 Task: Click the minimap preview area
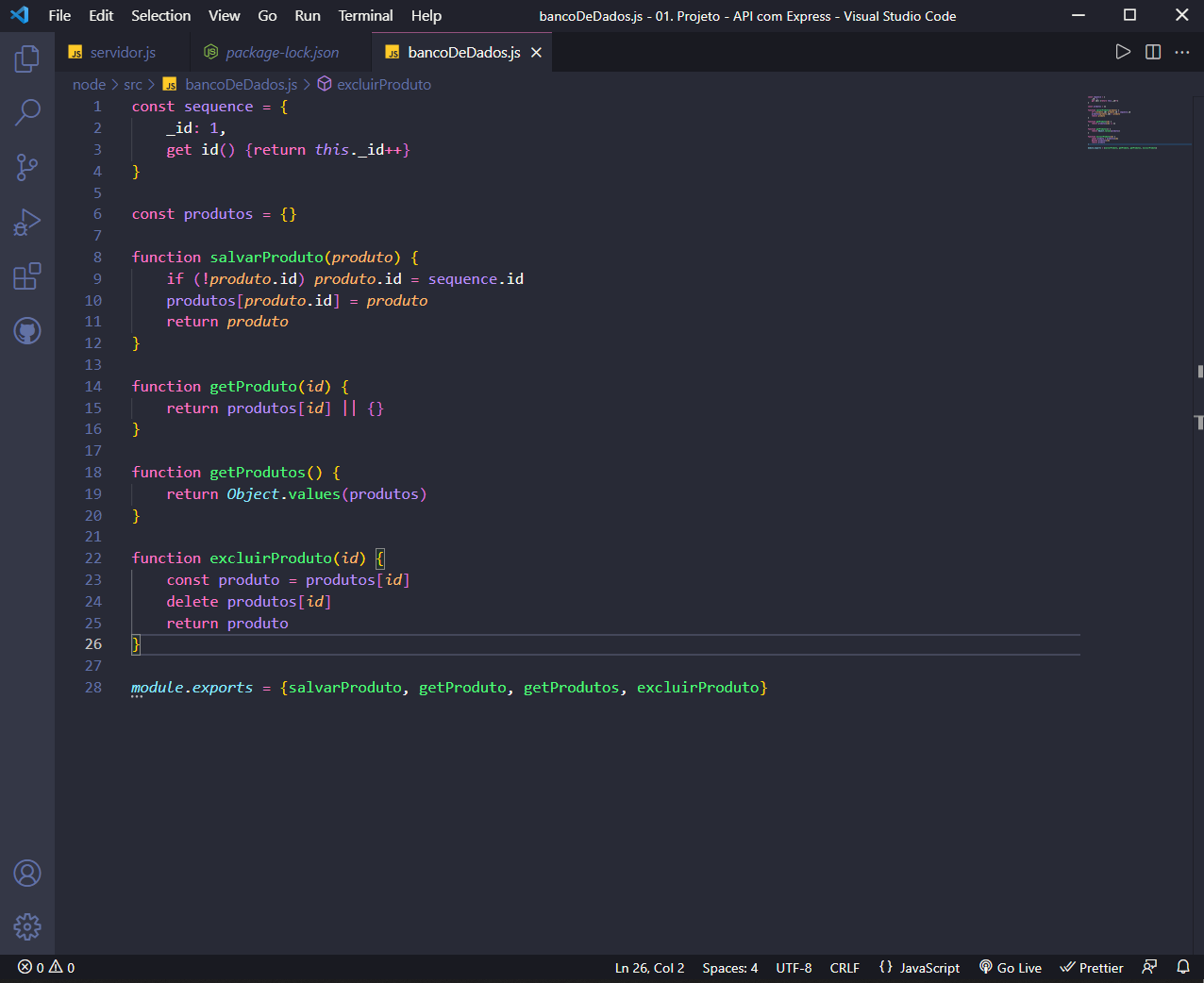click(1137, 121)
